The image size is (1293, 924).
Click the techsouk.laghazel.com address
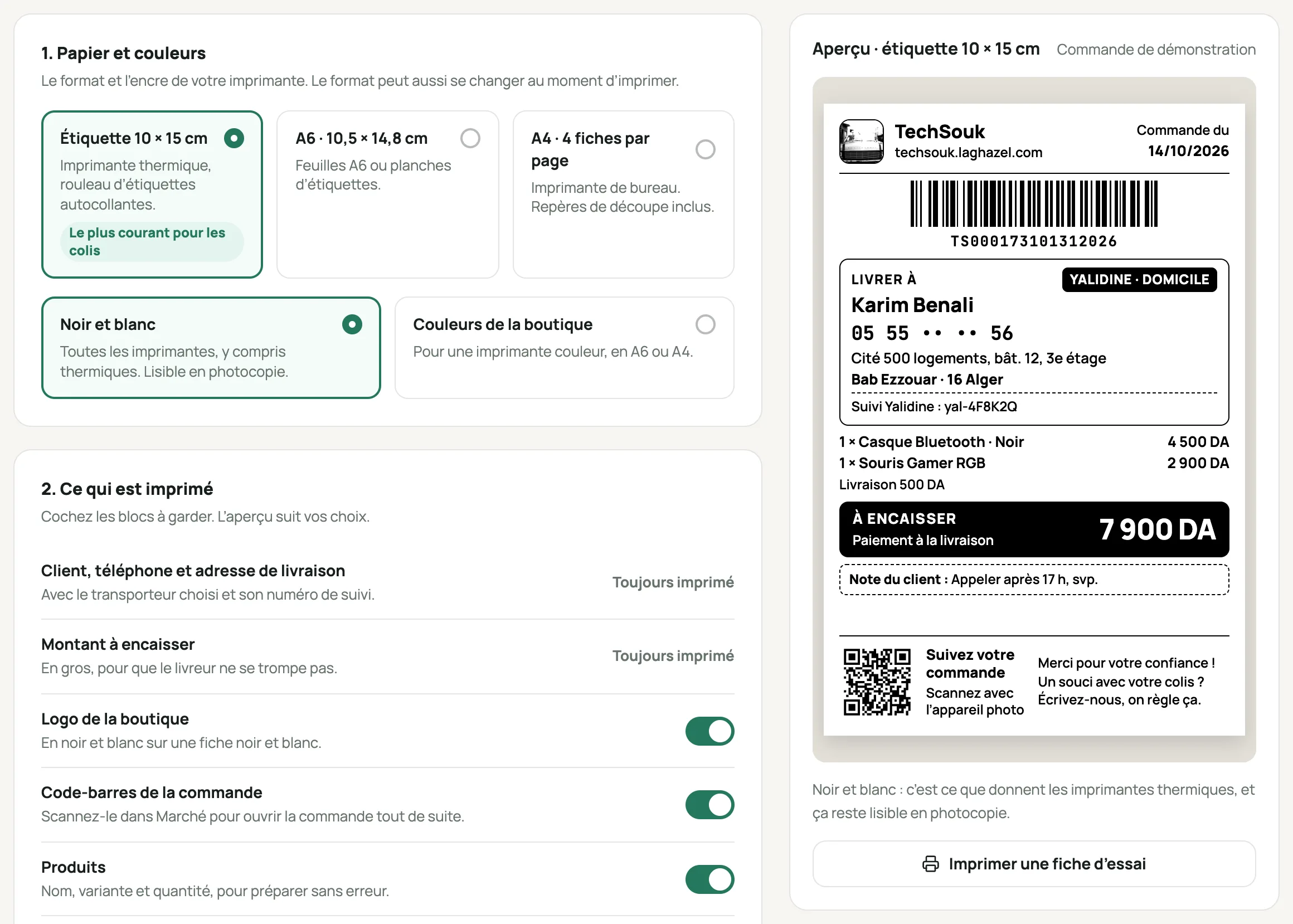point(968,153)
